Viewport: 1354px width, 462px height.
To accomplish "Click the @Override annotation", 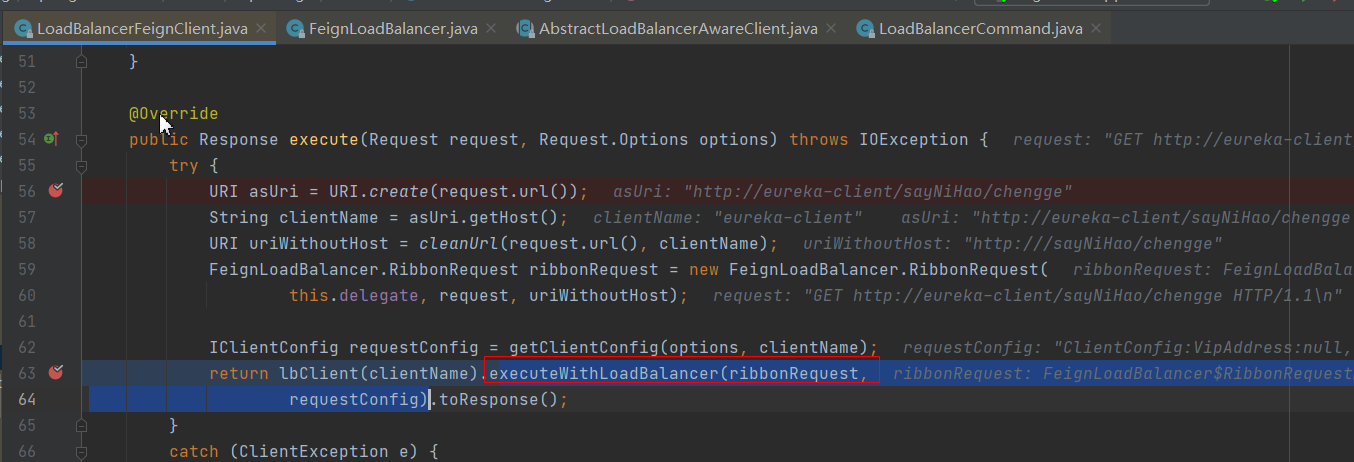I will [173, 113].
